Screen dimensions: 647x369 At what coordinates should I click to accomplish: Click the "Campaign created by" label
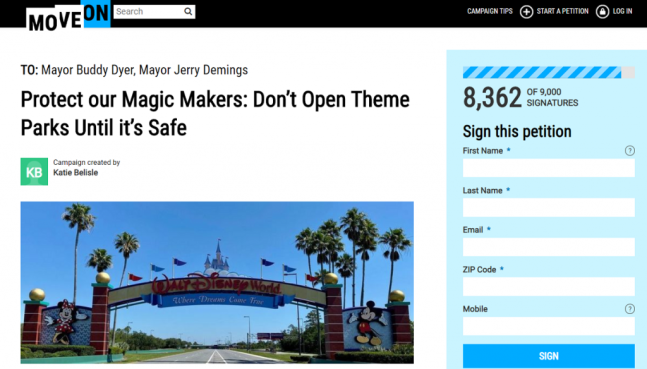click(x=87, y=162)
